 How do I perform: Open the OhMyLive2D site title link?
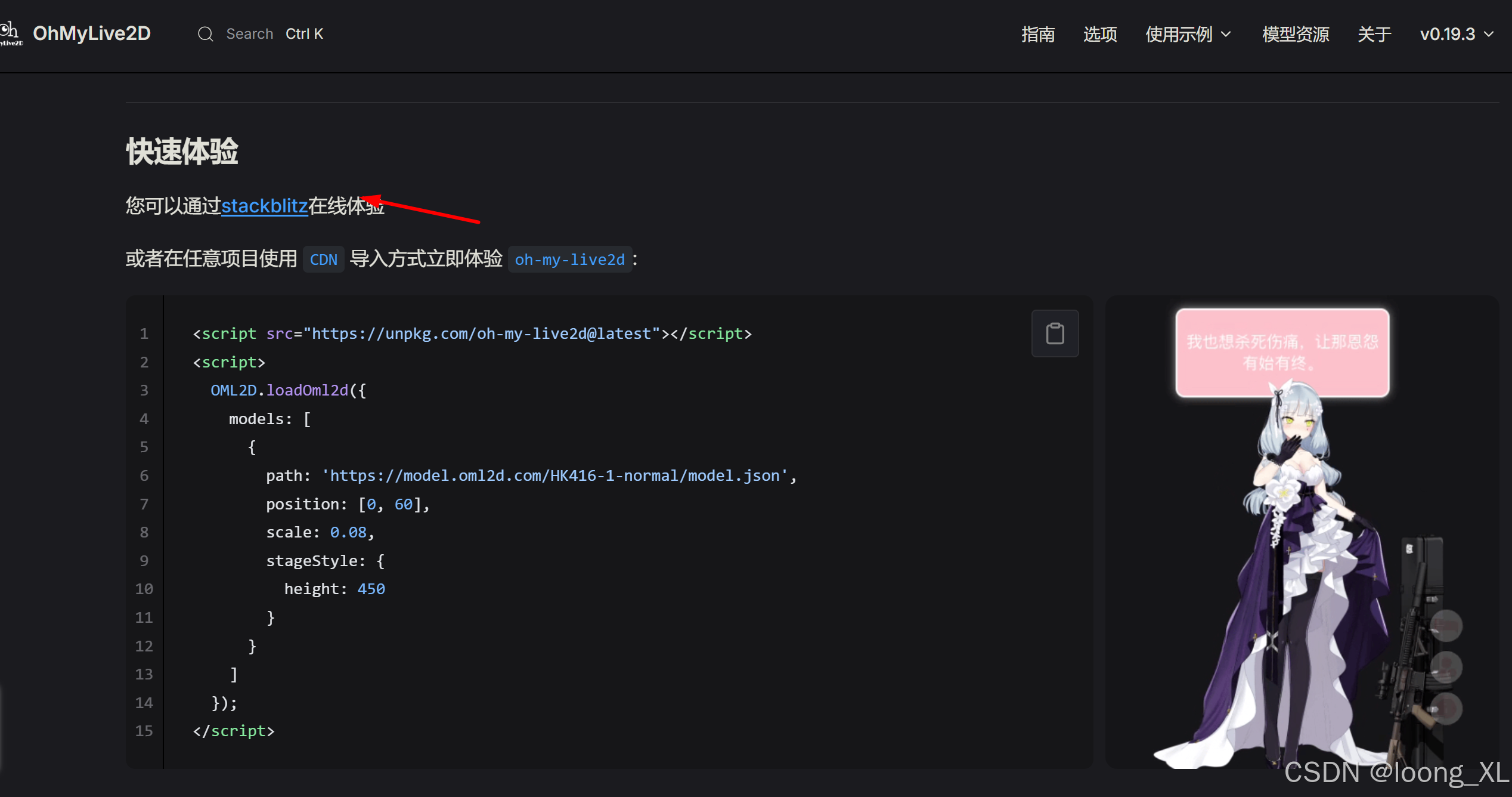tap(92, 33)
